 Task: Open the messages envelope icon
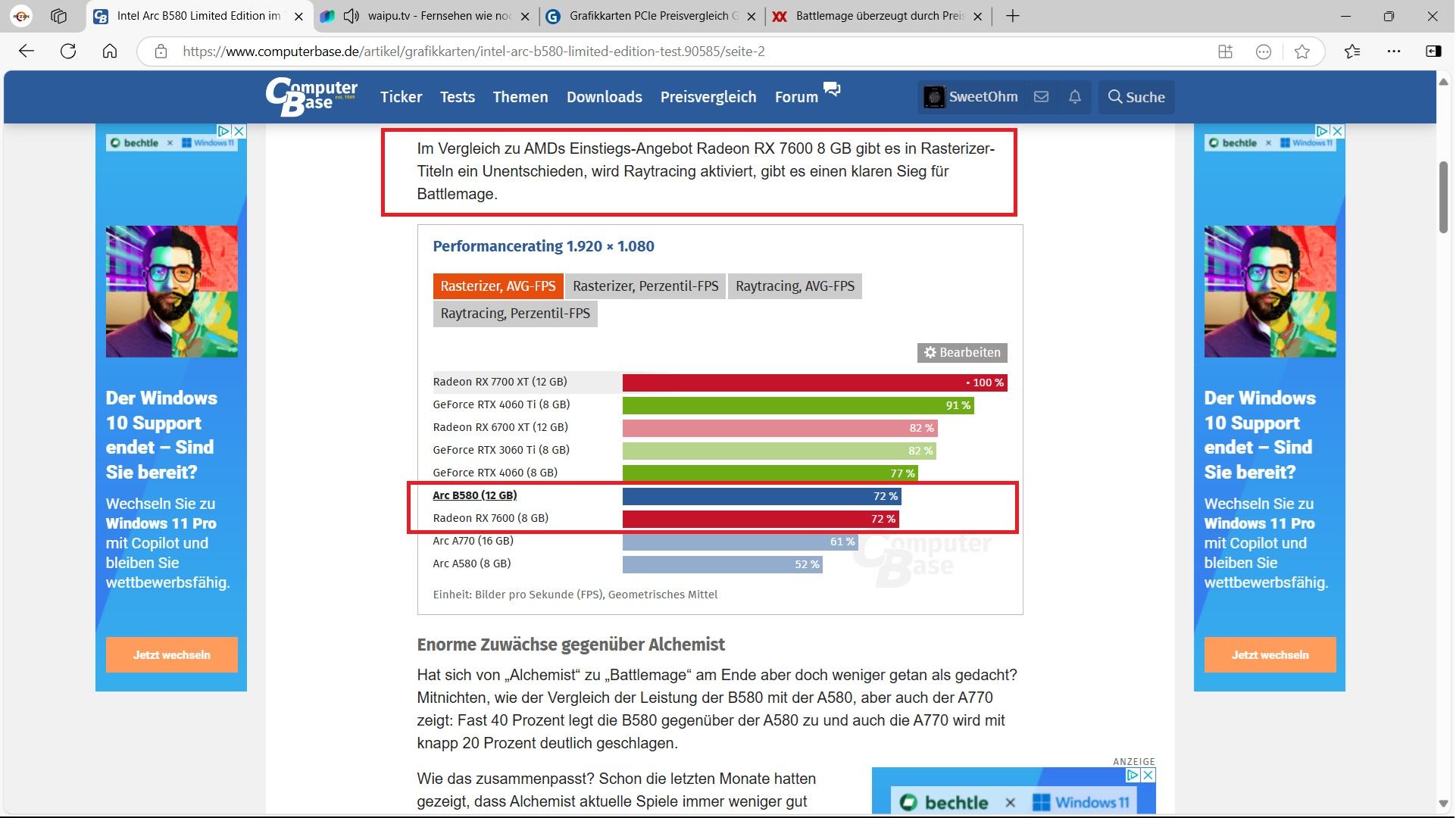tap(1041, 97)
